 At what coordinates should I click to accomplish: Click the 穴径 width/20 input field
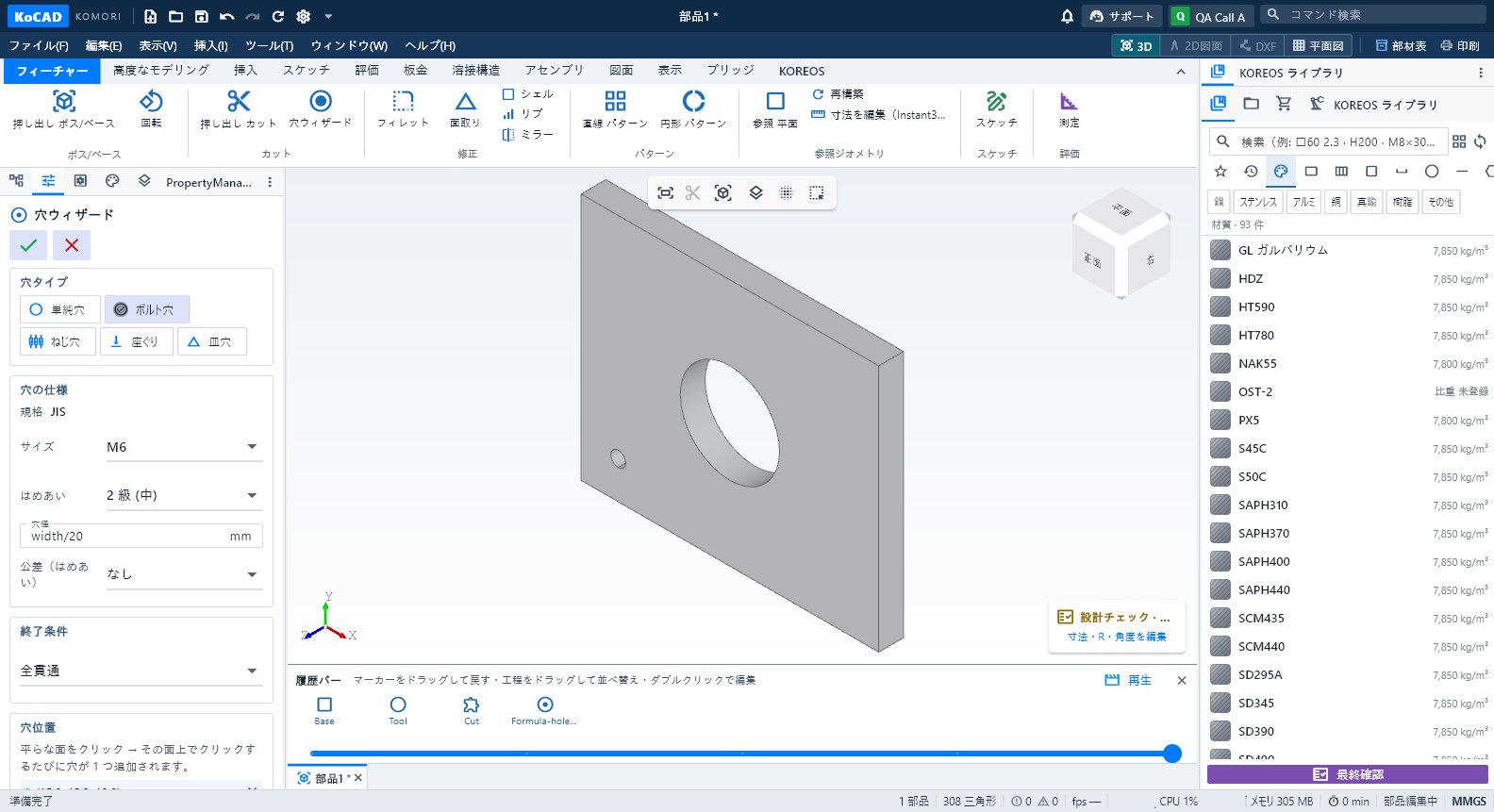141,536
